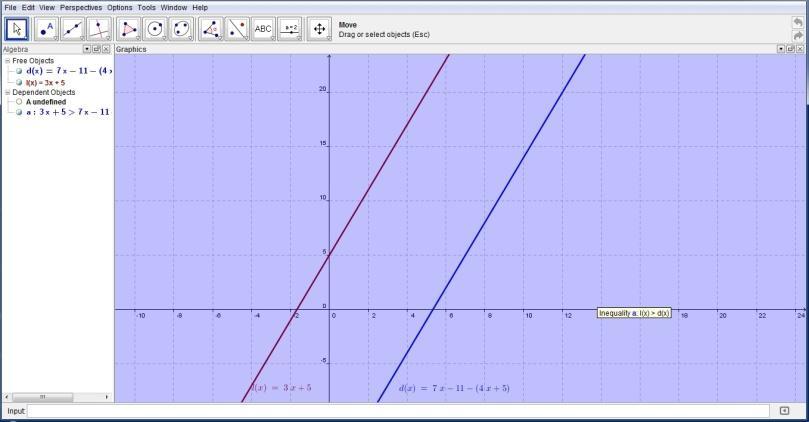Collapse the Free Objects tree node
Viewport: 809px width, 422px height.
[8, 61]
